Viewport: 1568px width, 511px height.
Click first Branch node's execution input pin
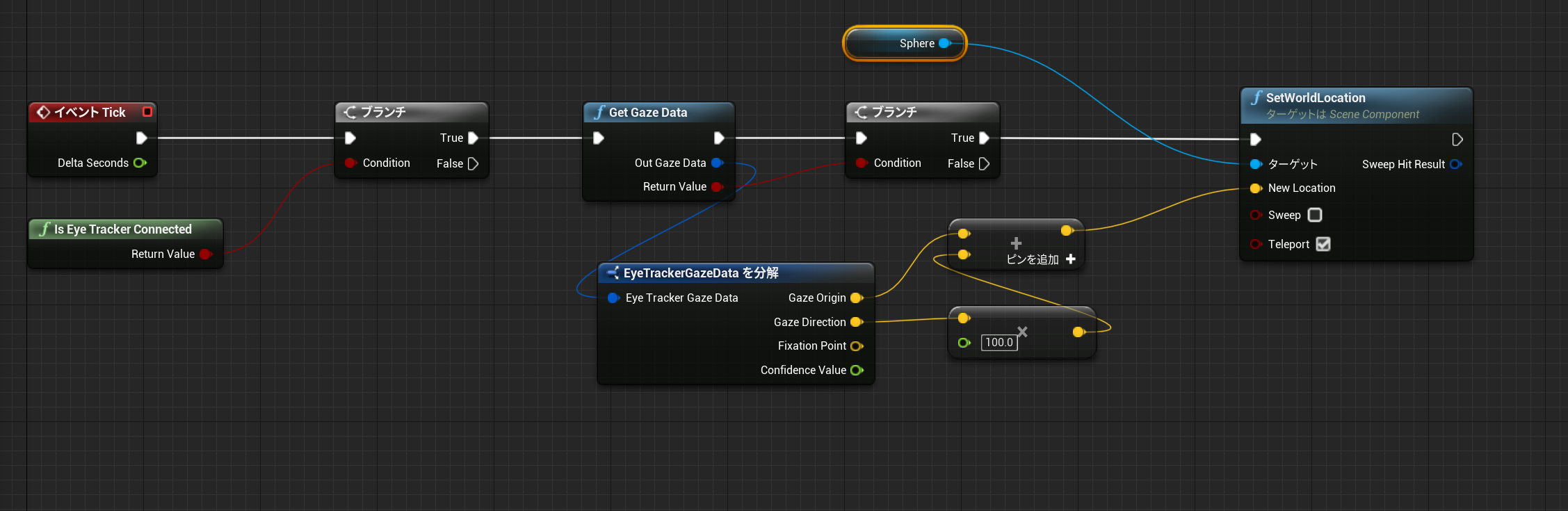pyautogui.click(x=350, y=138)
